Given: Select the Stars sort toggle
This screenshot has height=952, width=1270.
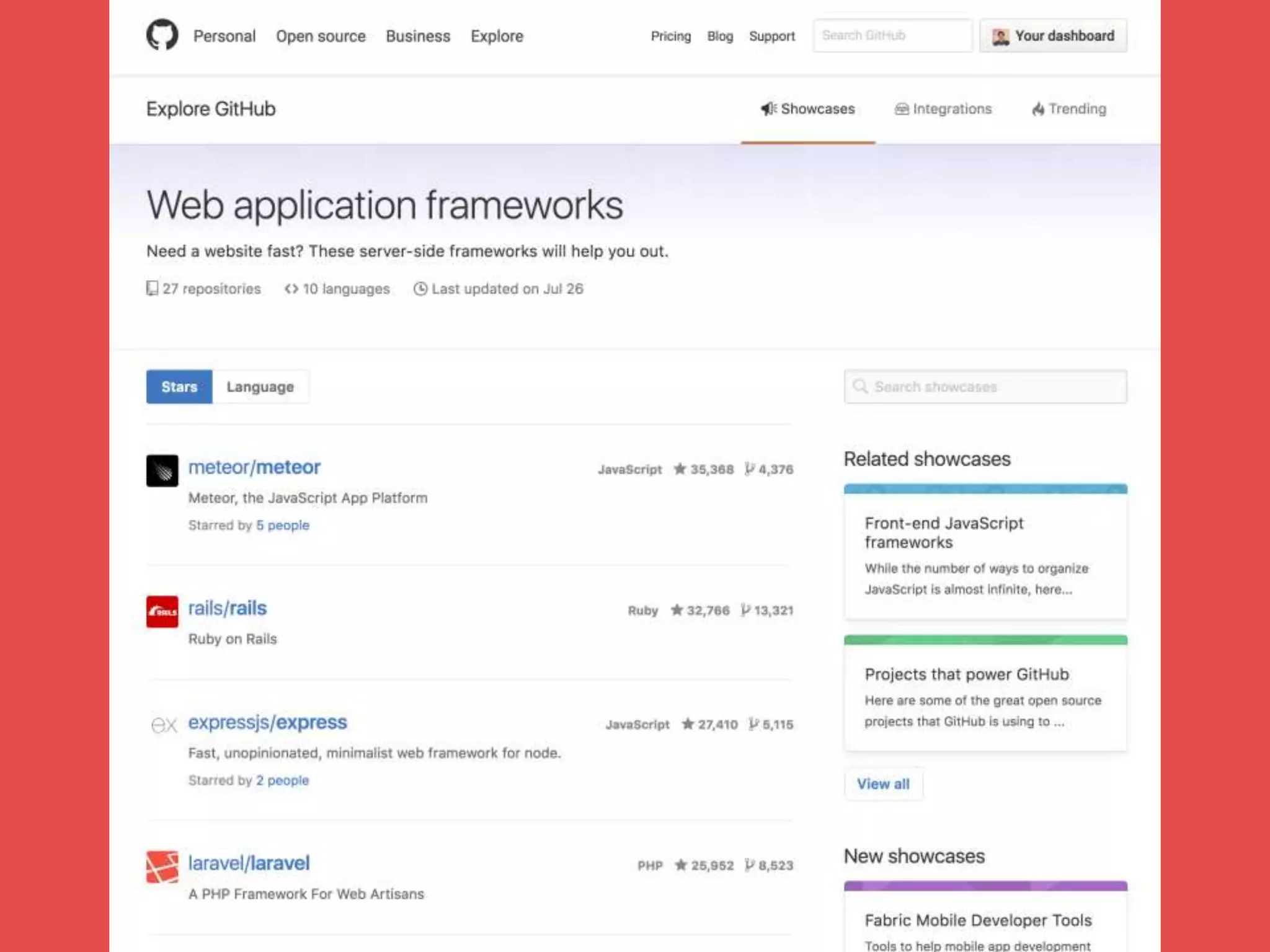Looking at the screenshot, I should tap(179, 387).
